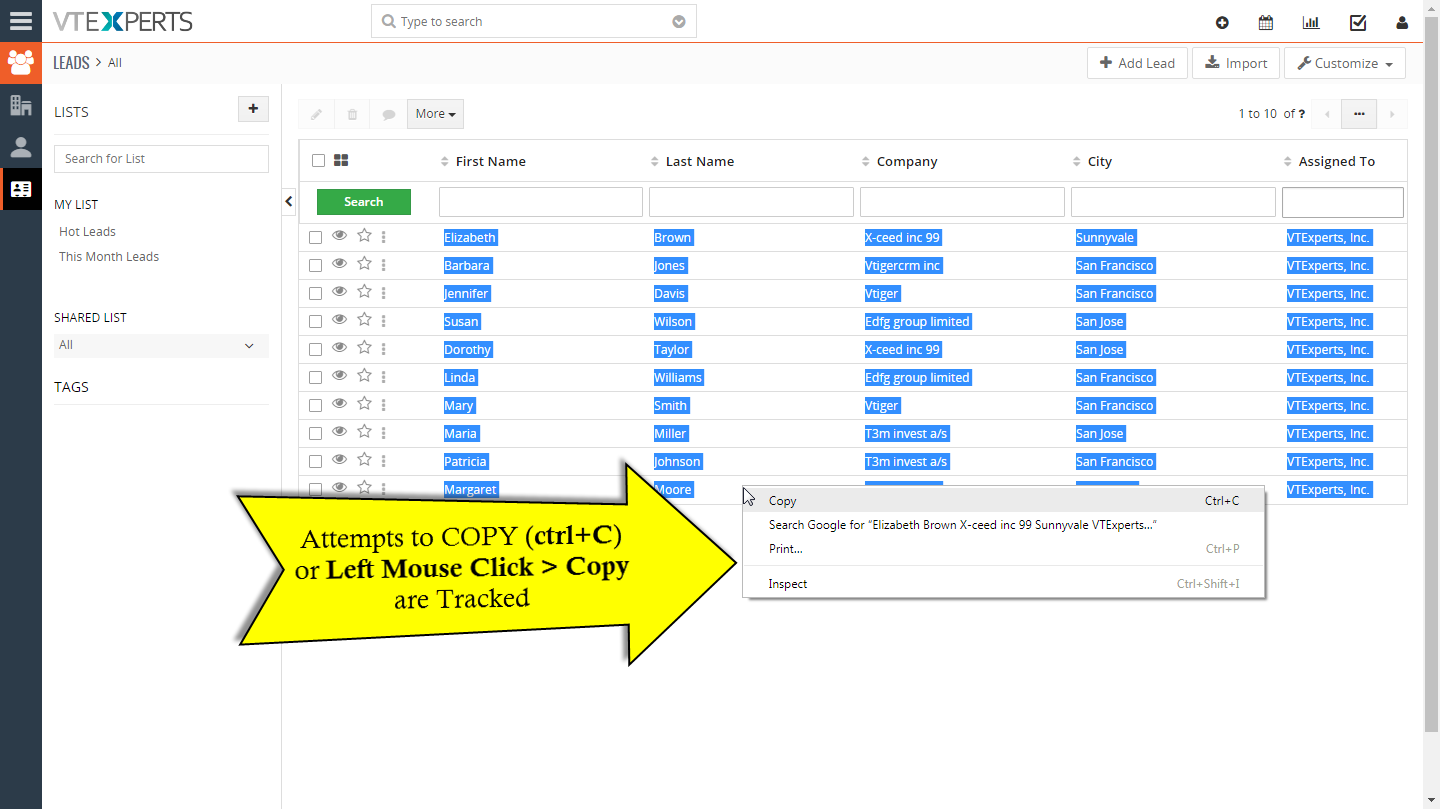Click the comment bubble toolbar icon
Viewport: 1440px width, 809px height.
pyautogui.click(x=389, y=114)
